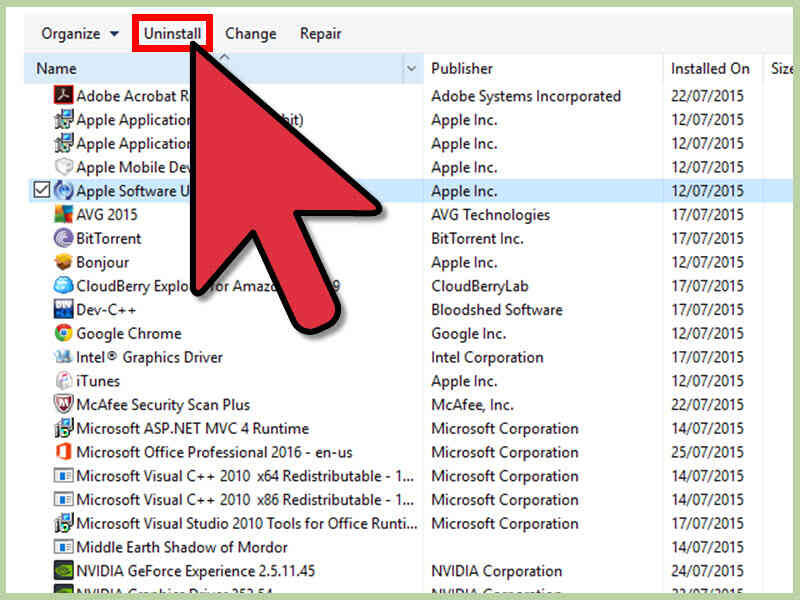Click the 25/07/2015 install date cell
800x600 pixels.
tap(707, 452)
